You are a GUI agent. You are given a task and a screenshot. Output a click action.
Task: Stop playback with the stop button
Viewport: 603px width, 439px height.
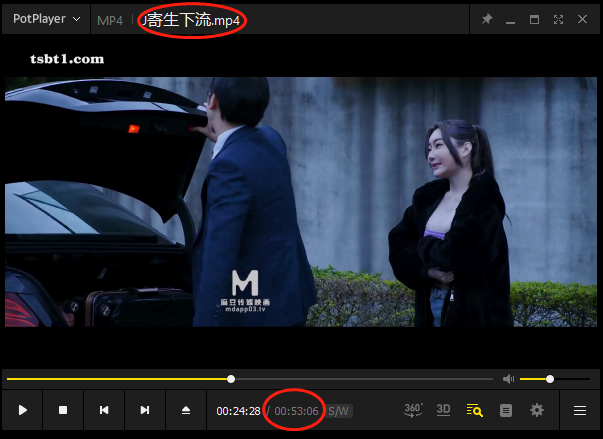click(63, 410)
